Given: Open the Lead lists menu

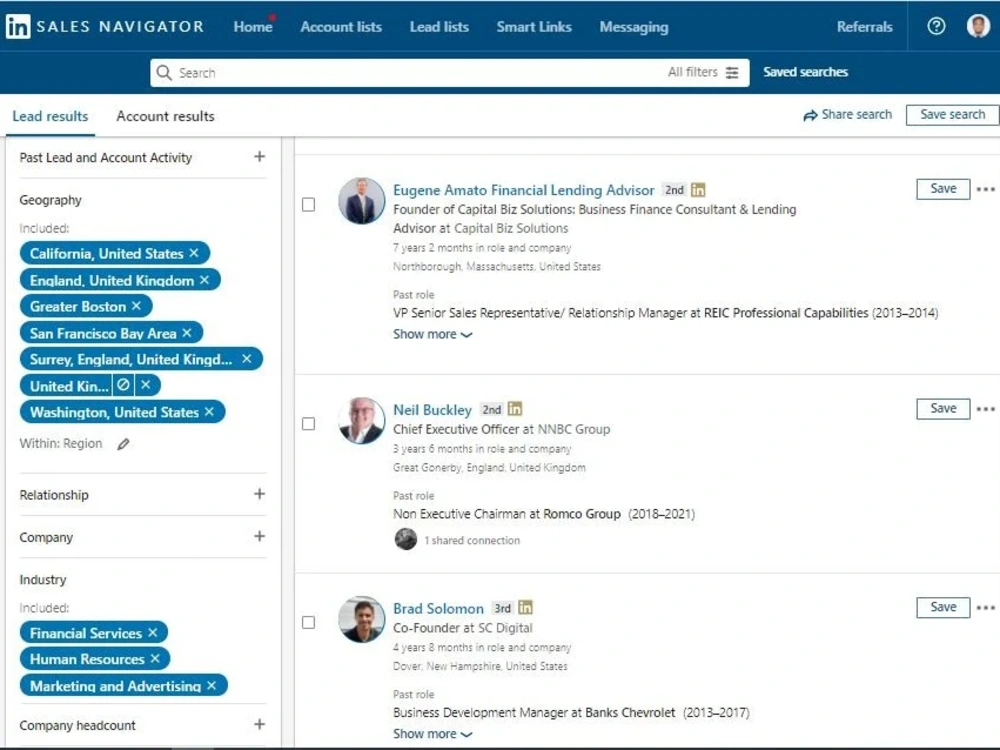Looking at the screenshot, I should [x=439, y=27].
